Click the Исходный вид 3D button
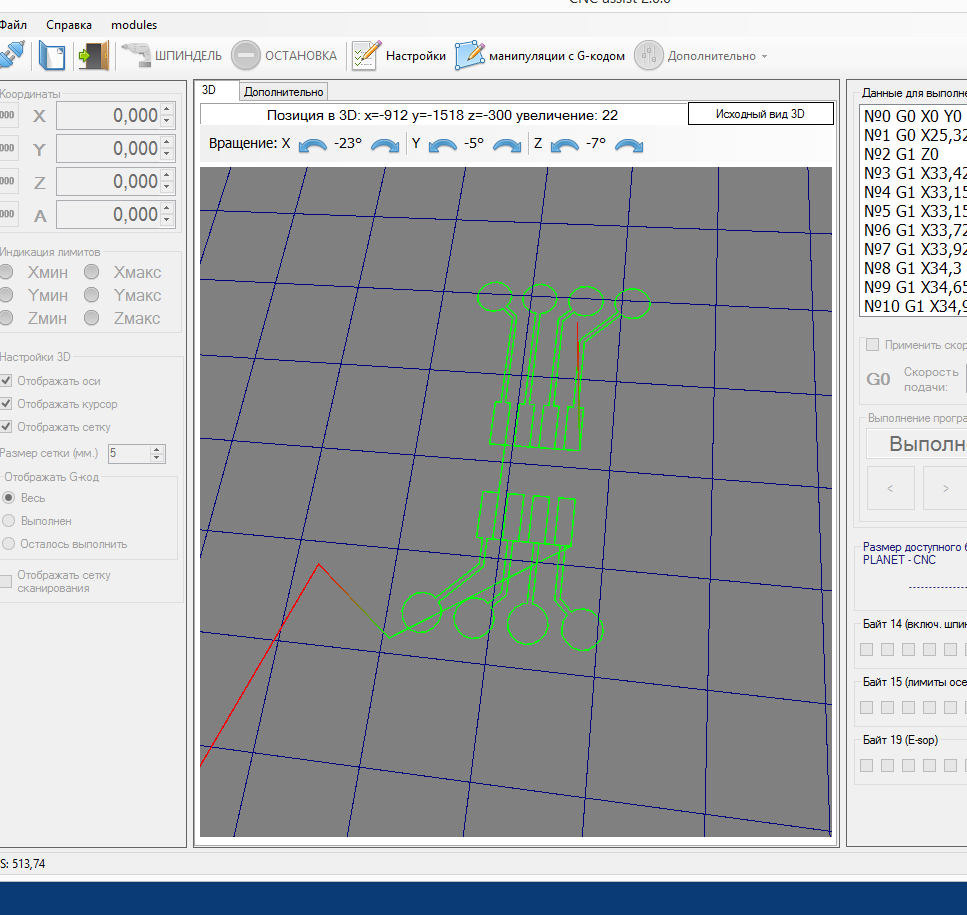This screenshot has width=967, height=915. 760,114
